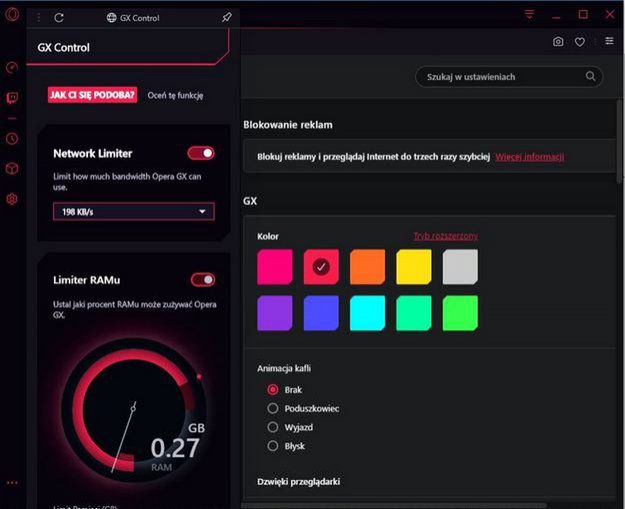Open the Więcej informacji link
This screenshot has width=625, height=509.
[530, 157]
